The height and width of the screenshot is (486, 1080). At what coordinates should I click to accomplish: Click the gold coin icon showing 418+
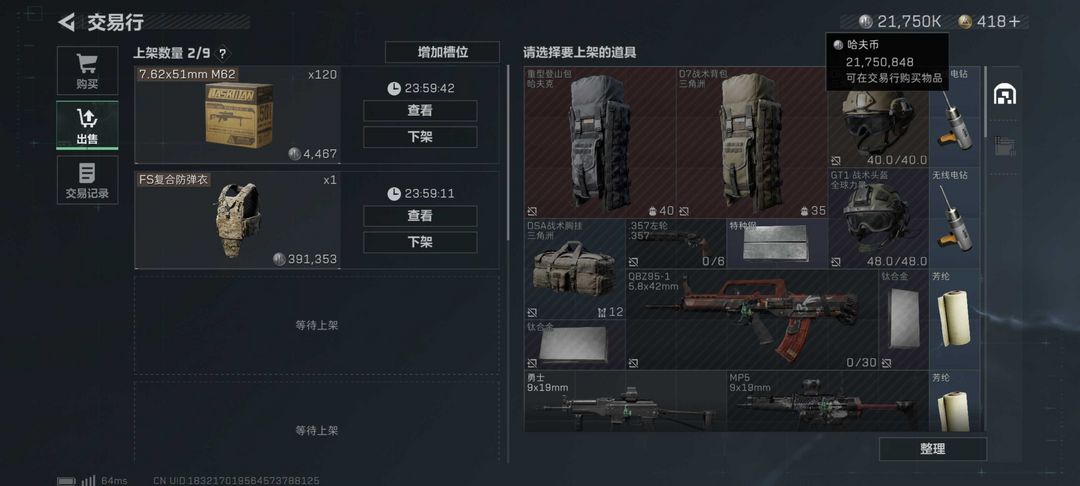[966, 21]
